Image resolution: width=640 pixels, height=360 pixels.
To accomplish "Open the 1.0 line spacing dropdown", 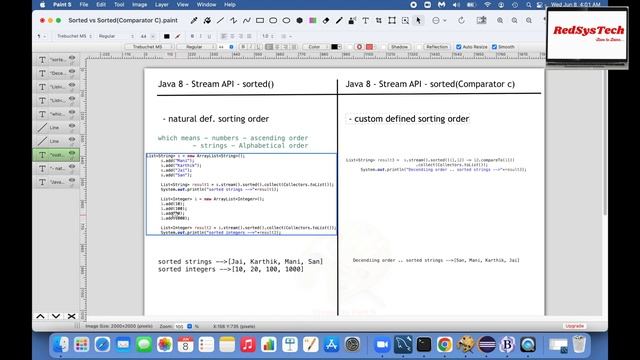I will 268,36.
